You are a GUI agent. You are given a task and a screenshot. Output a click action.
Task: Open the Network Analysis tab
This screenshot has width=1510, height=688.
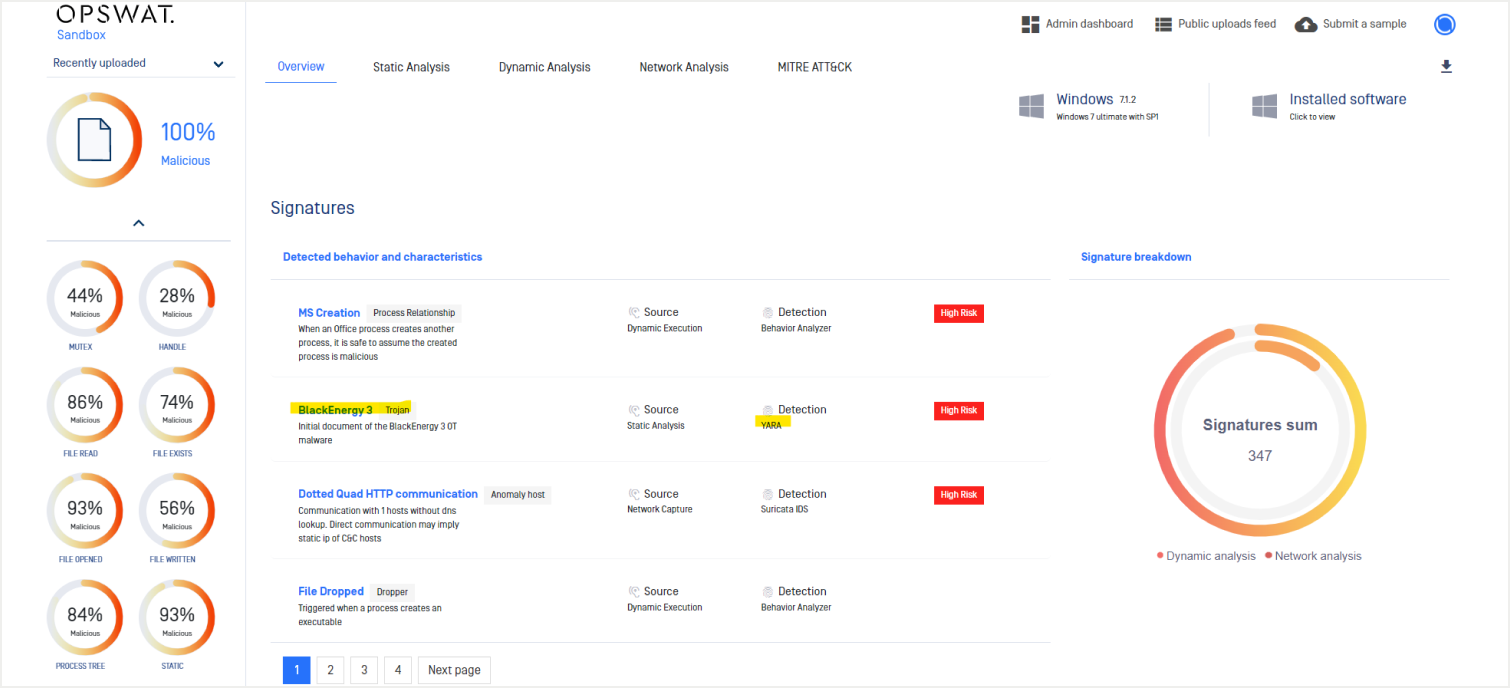(684, 67)
